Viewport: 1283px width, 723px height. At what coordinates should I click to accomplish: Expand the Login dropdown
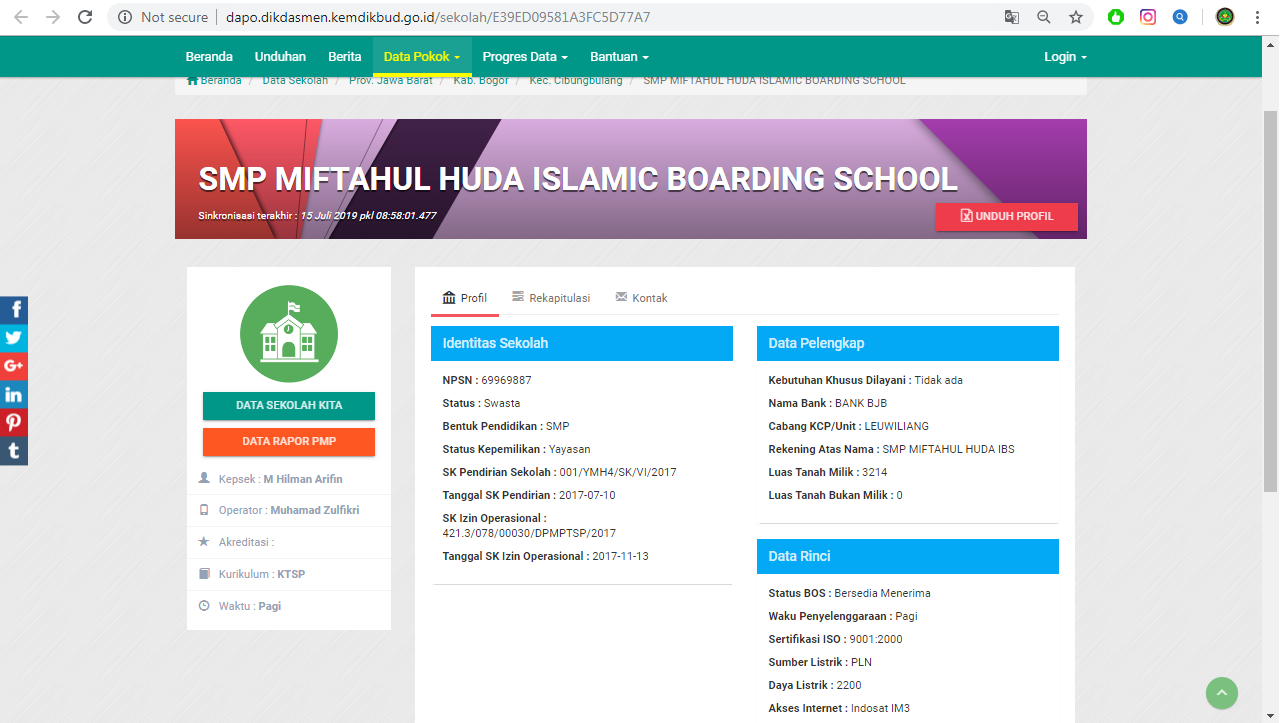point(1064,56)
